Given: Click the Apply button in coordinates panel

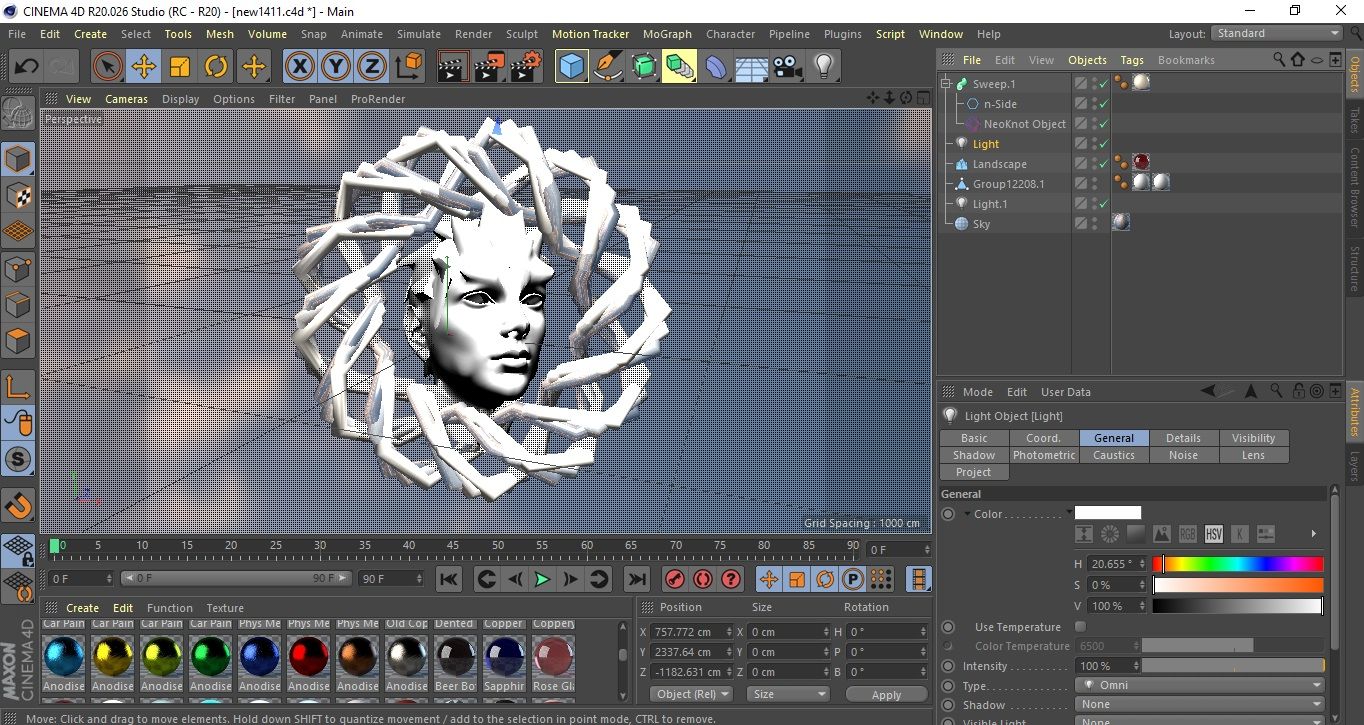Looking at the screenshot, I should 886,694.
